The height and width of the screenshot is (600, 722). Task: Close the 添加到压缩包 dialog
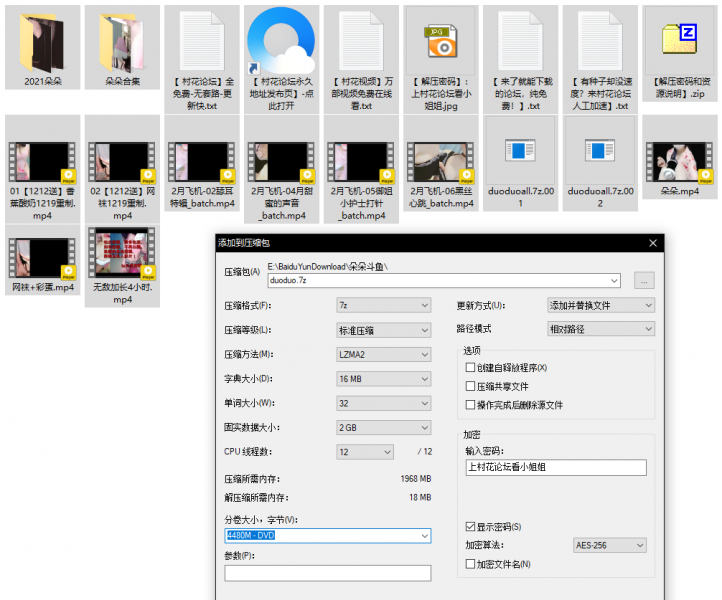click(x=652, y=243)
